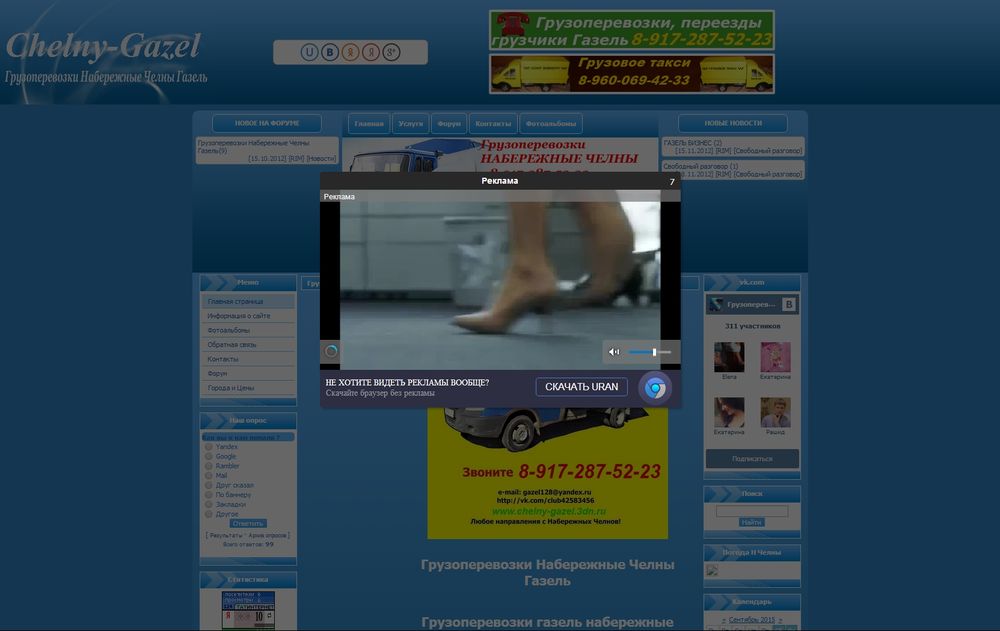
Task: Open the Фотоальбомы top tab
Action: 551,124
